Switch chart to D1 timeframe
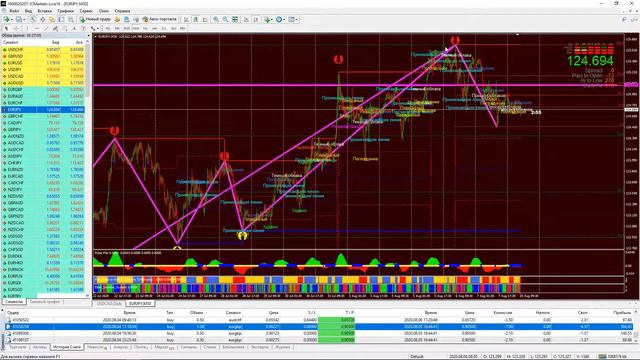The image size is (640, 360). click(164, 29)
